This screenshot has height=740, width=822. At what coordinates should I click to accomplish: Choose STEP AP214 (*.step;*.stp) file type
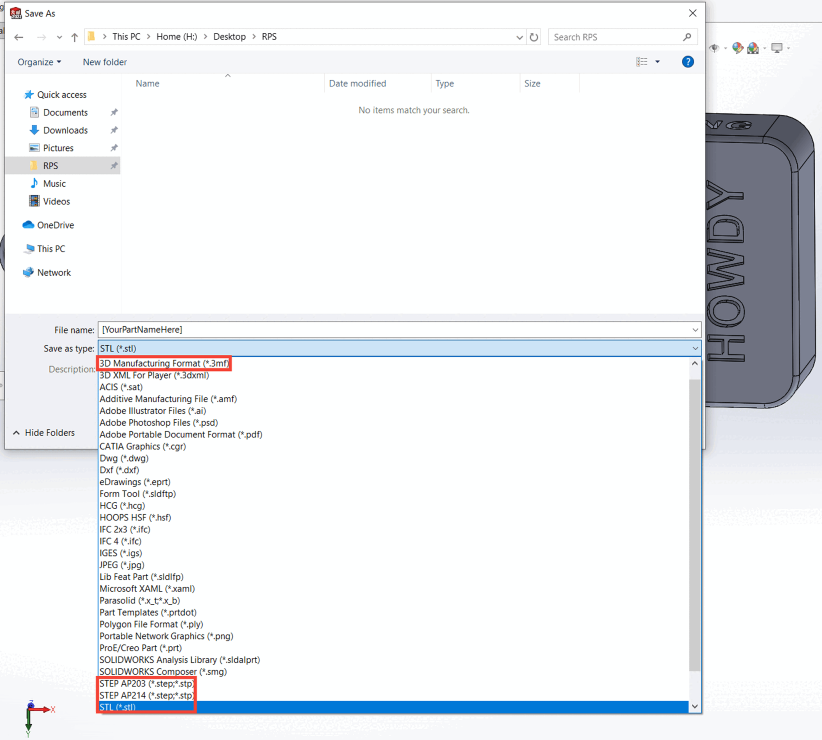pyautogui.click(x=146, y=695)
